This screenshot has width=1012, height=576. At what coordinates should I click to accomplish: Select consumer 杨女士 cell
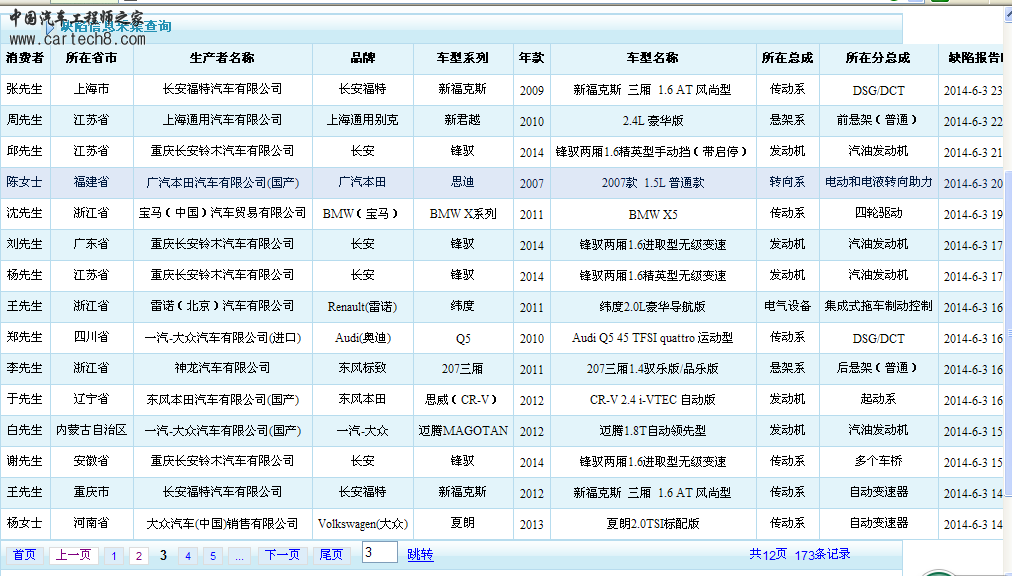(x=25, y=524)
